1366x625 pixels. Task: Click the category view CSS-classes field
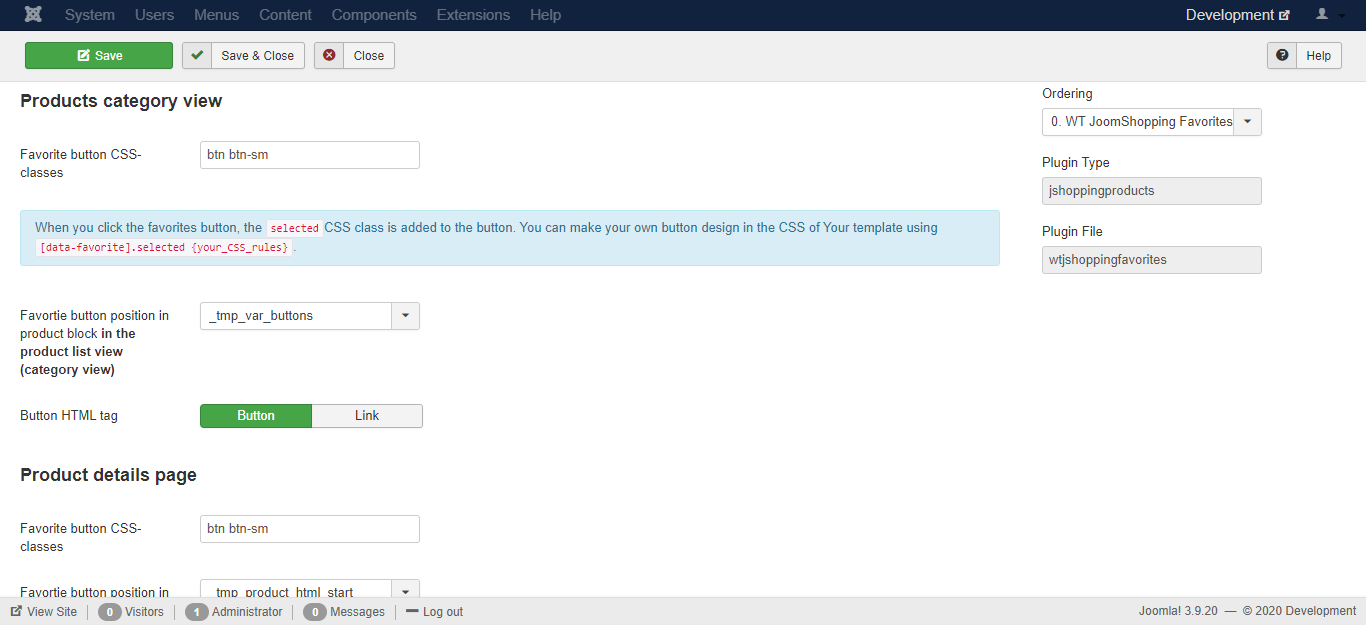(309, 155)
